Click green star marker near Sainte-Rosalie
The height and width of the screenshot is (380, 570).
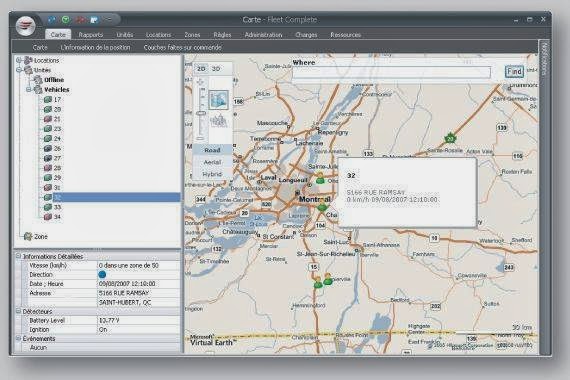tap(450, 138)
